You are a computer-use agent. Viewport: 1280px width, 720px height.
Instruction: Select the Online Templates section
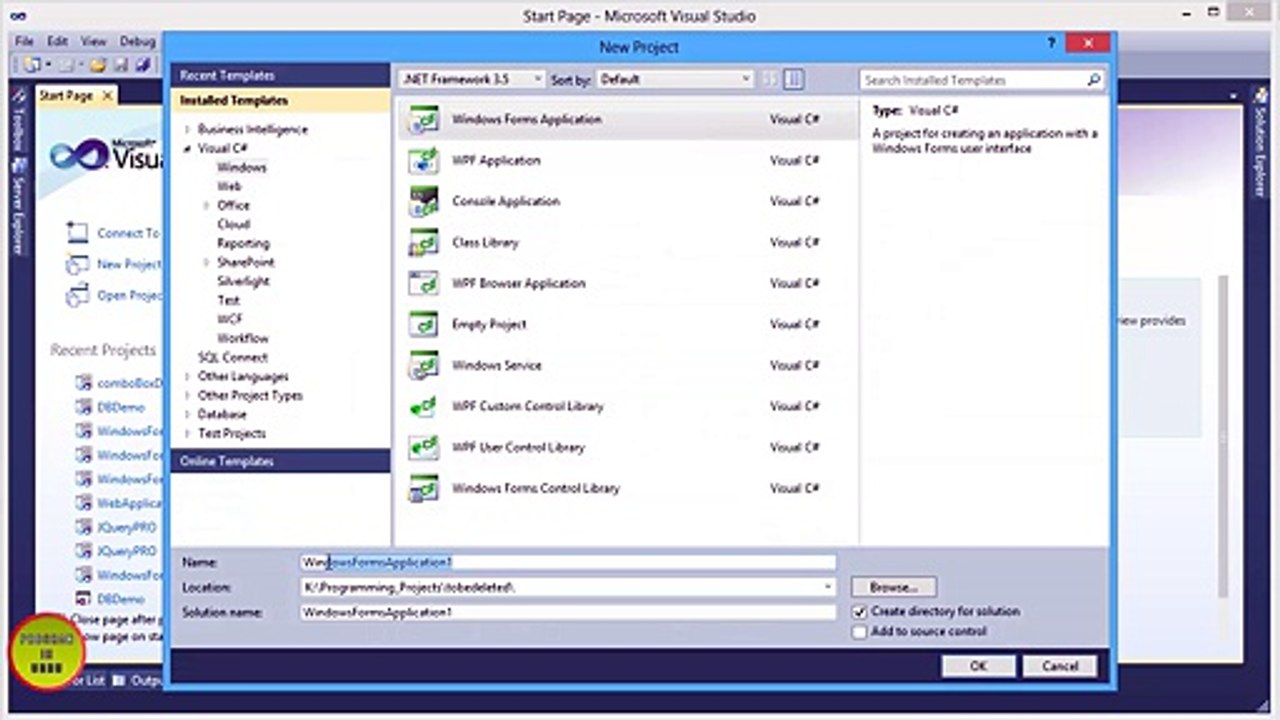[280, 461]
